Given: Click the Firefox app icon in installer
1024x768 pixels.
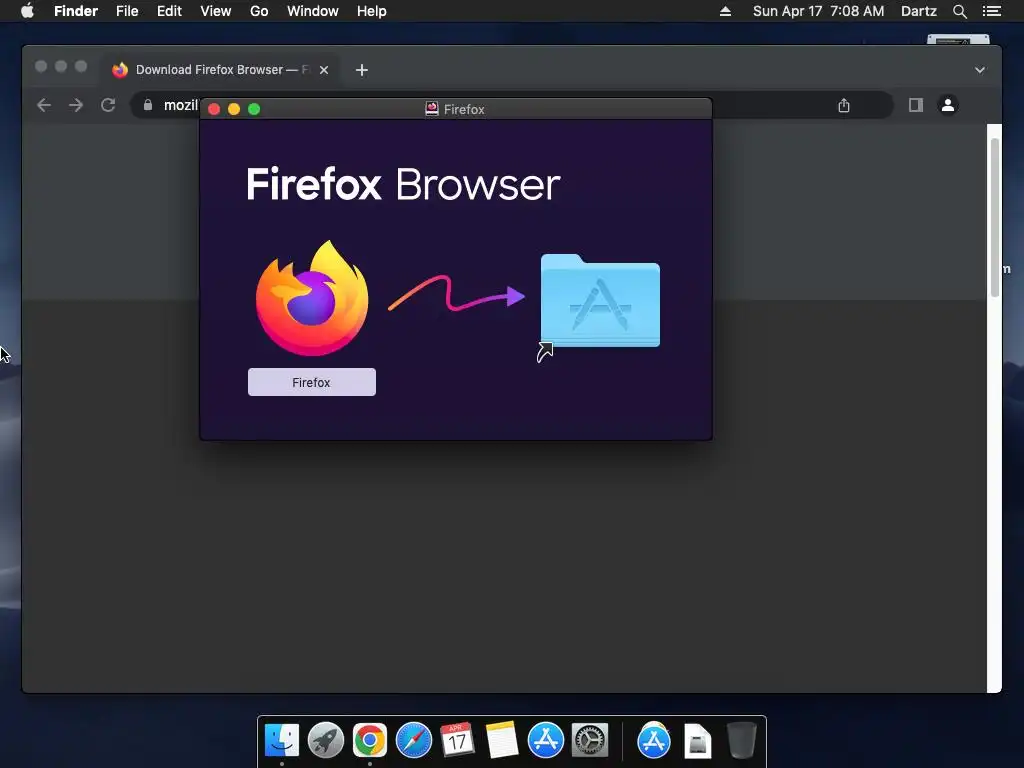Looking at the screenshot, I should [x=312, y=298].
